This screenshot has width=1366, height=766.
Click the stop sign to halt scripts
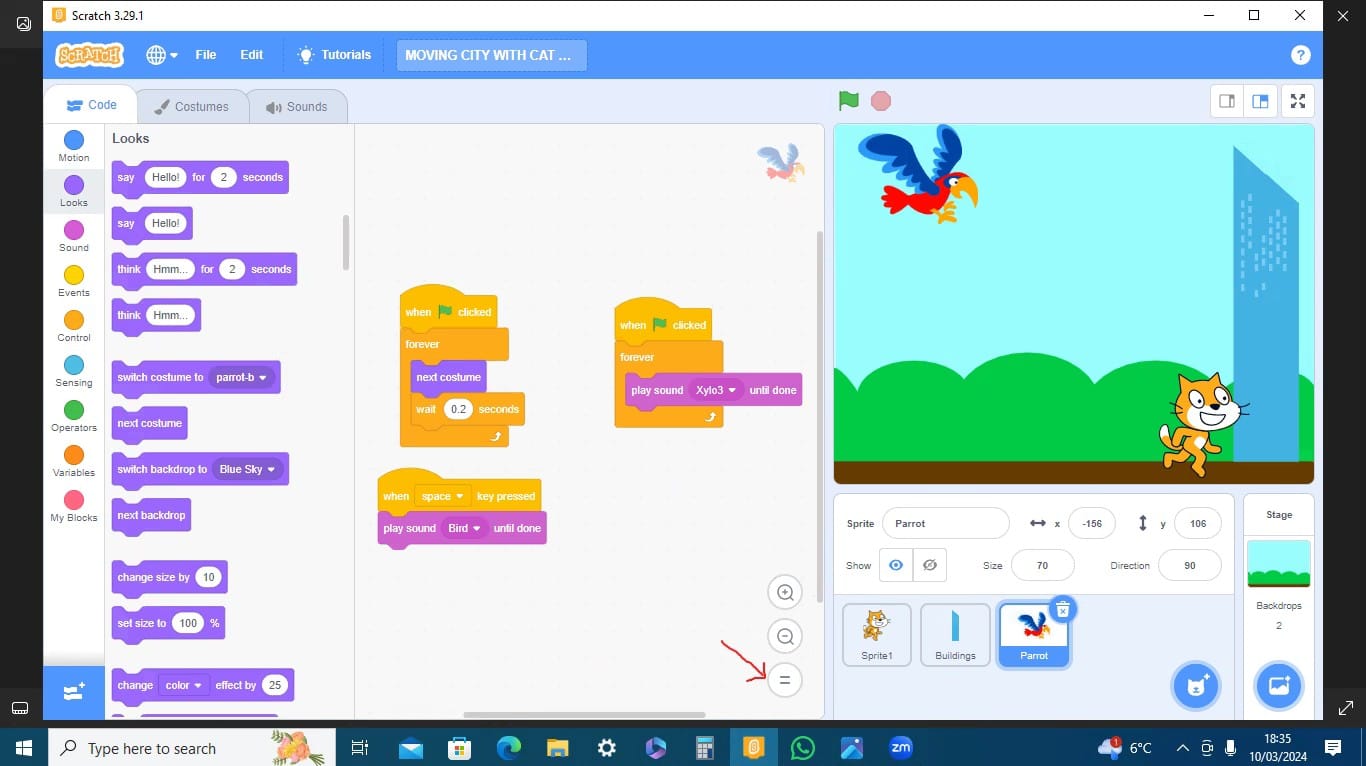point(879,100)
